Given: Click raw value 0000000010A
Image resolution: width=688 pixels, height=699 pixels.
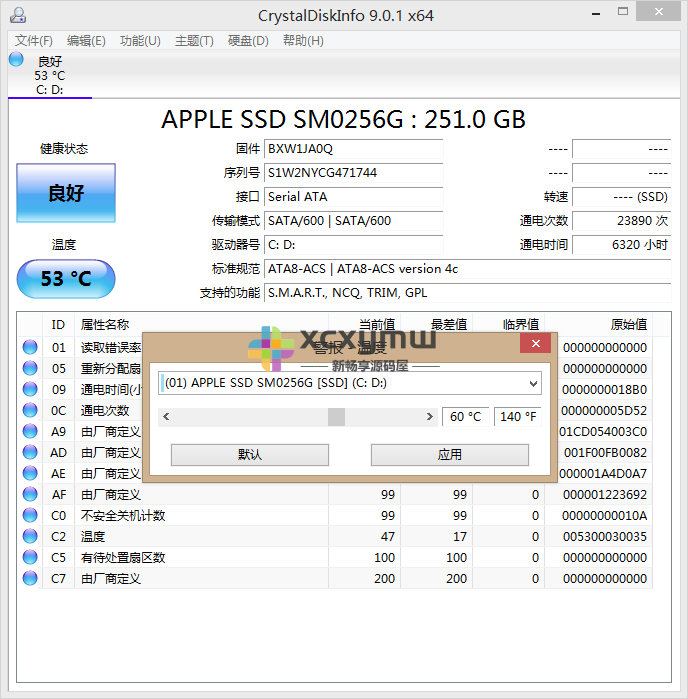Looking at the screenshot, I should pos(605,516).
